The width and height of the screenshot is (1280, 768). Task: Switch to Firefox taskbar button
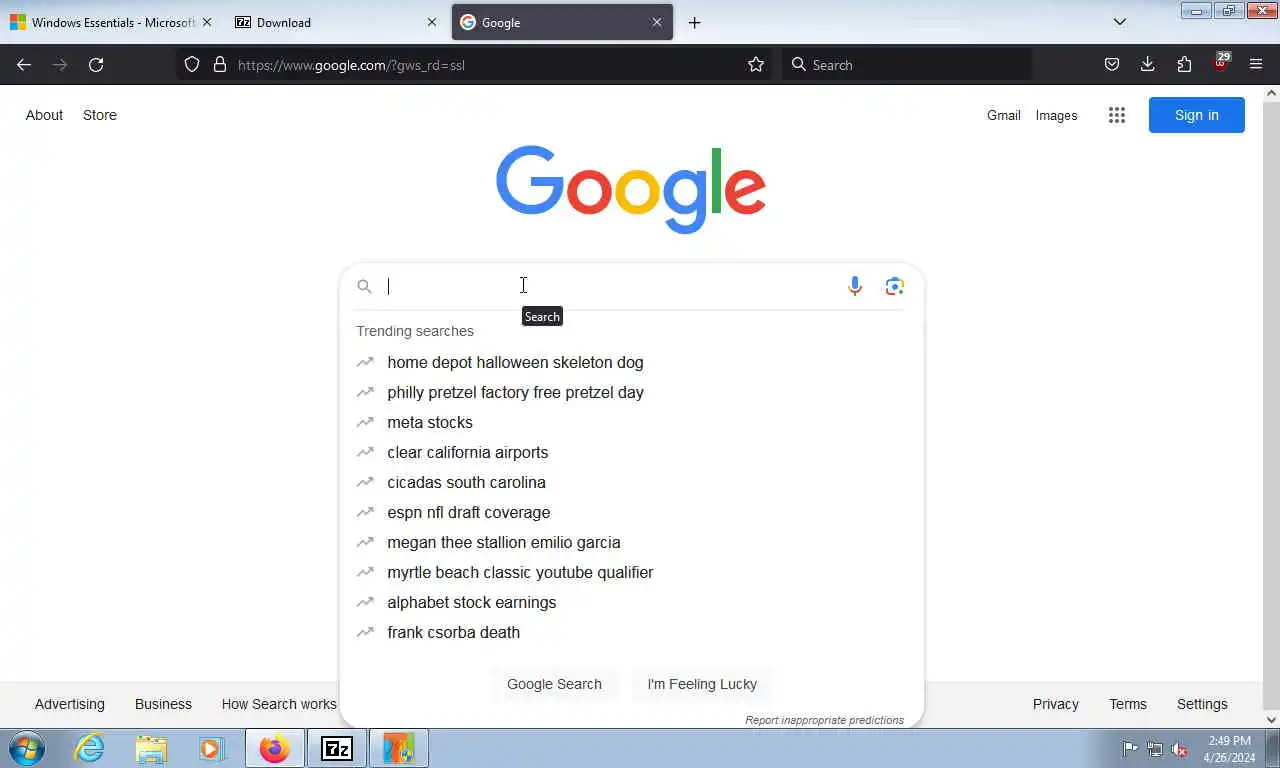[x=275, y=748]
